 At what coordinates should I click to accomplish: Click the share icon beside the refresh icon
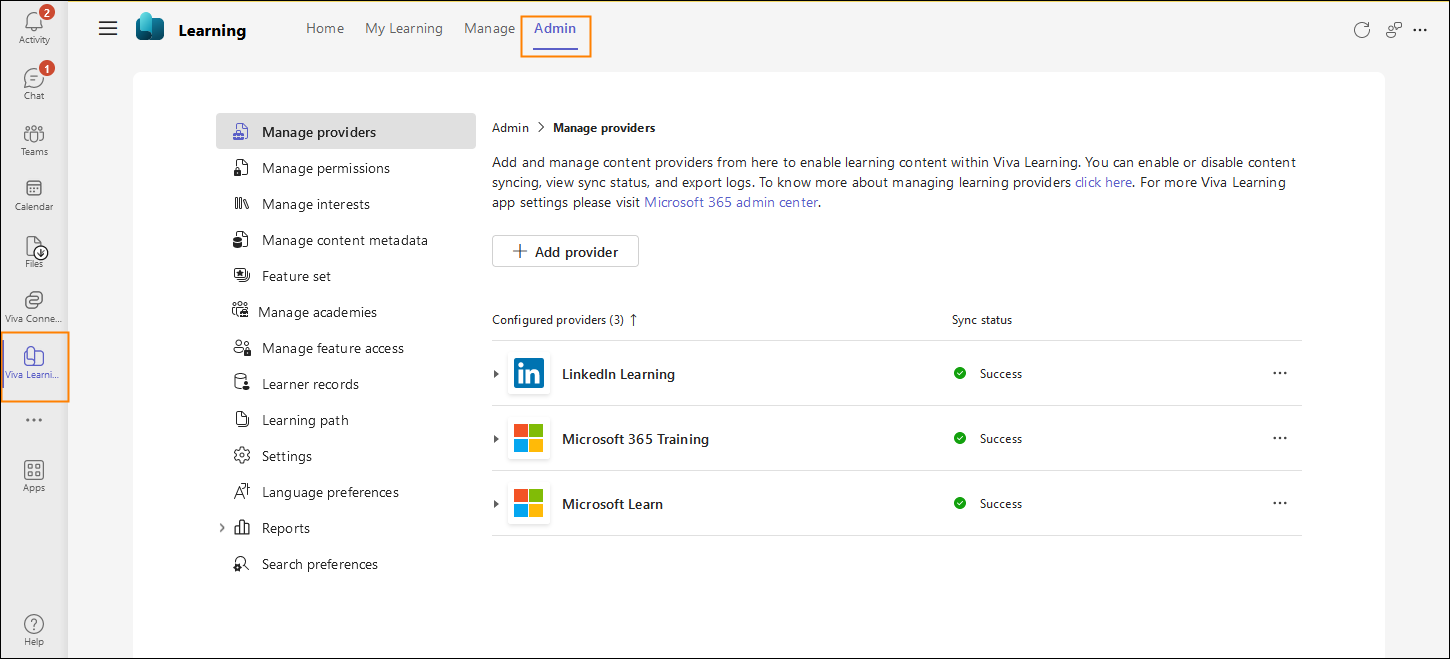(x=1393, y=30)
